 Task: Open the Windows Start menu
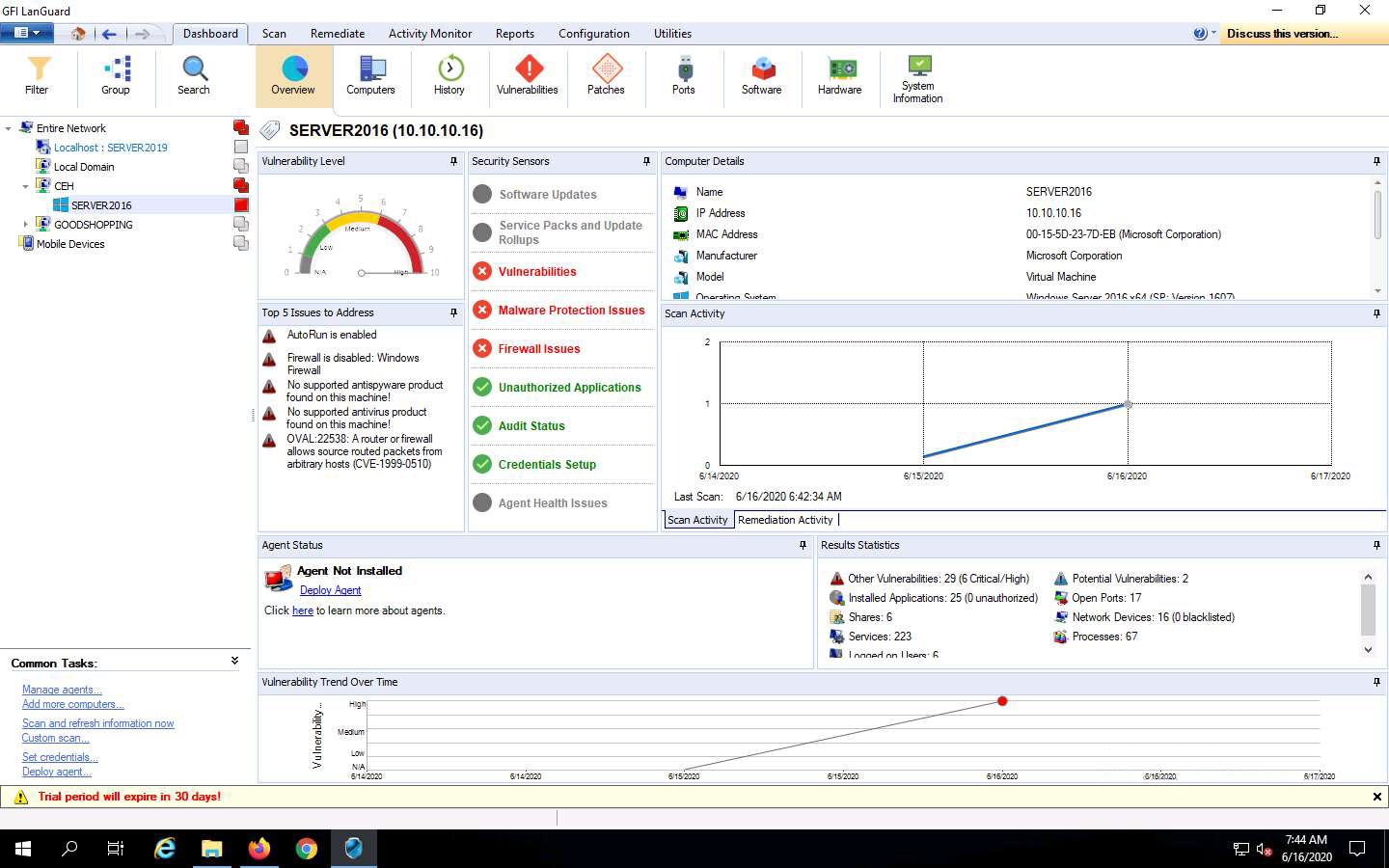(x=23, y=849)
